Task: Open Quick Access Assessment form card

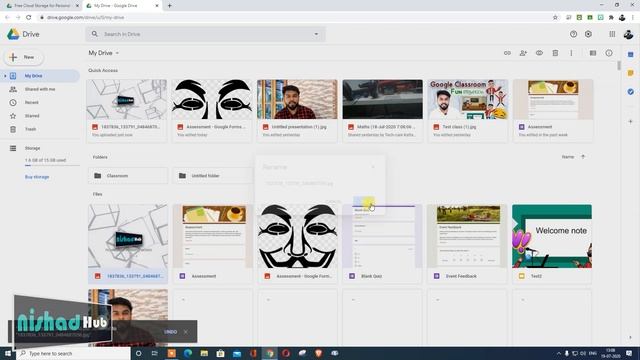Action: 553,111
